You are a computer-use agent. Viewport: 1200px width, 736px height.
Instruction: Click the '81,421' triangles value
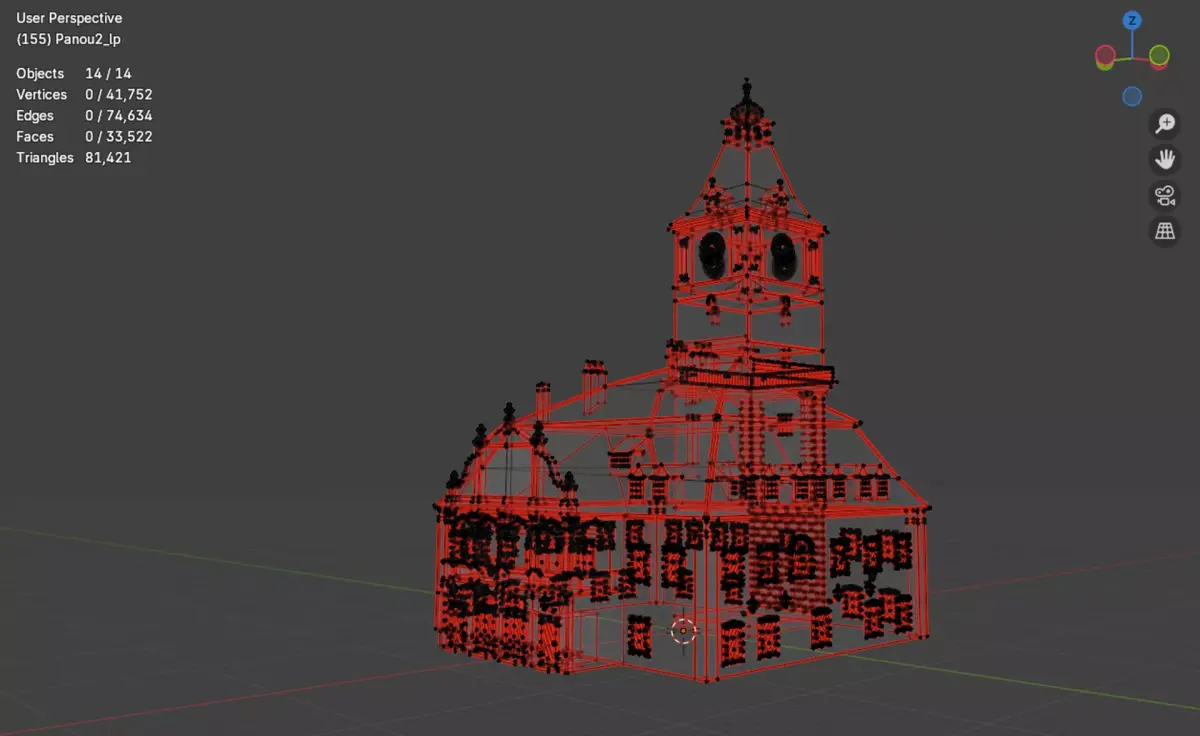[x=108, y=157]
